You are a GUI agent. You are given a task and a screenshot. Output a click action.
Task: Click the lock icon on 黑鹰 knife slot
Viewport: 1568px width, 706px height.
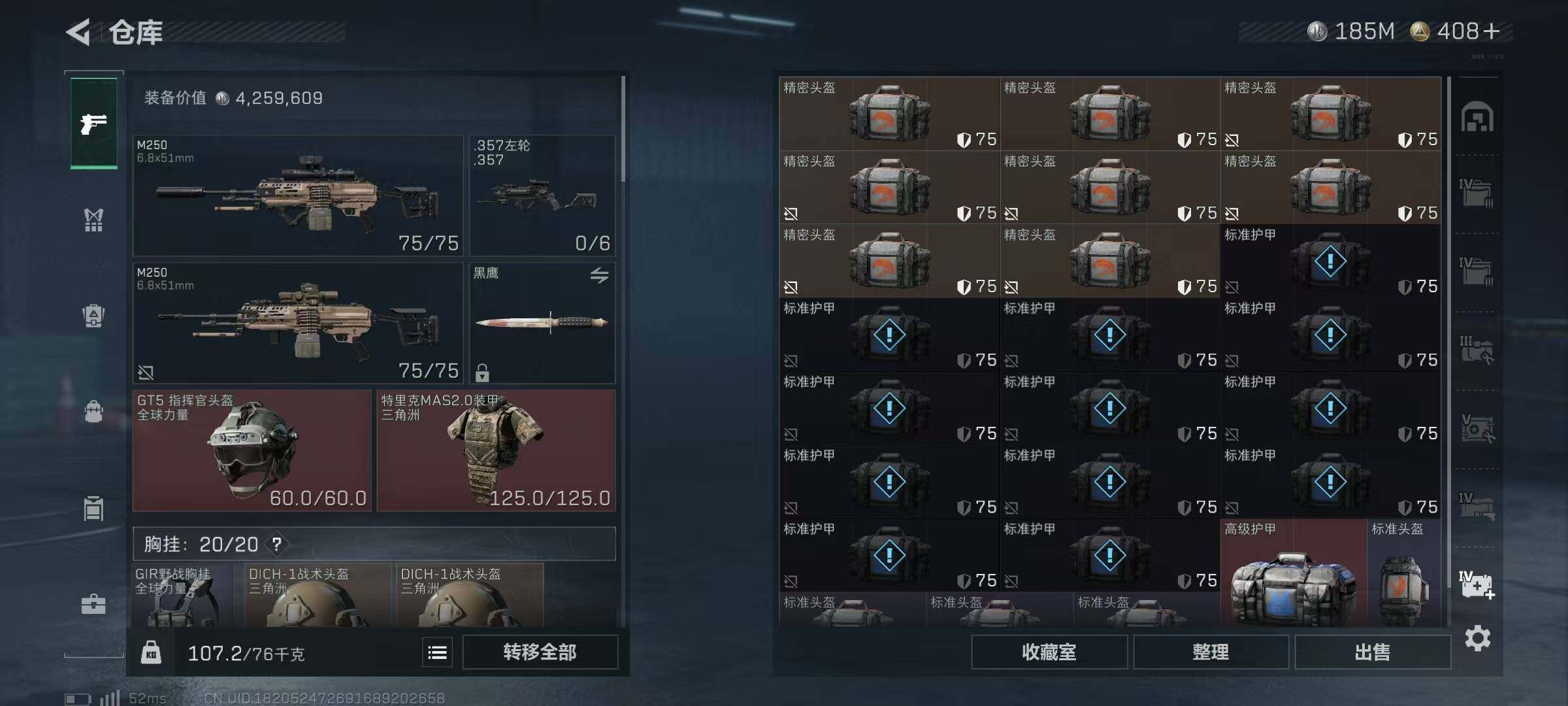point(482,372)
